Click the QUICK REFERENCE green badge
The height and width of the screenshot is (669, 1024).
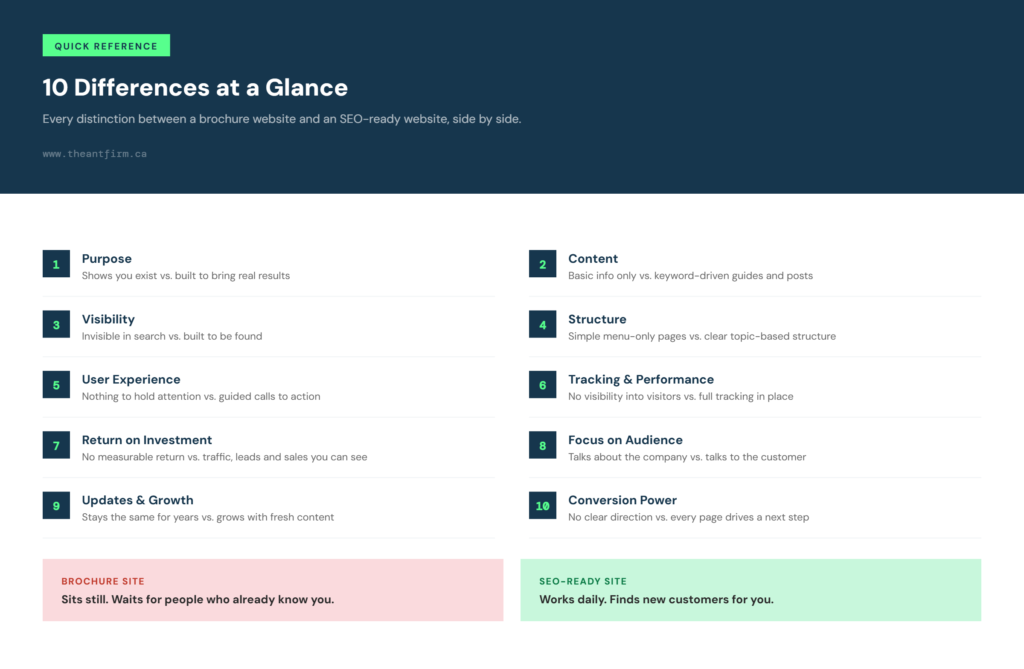106,46
